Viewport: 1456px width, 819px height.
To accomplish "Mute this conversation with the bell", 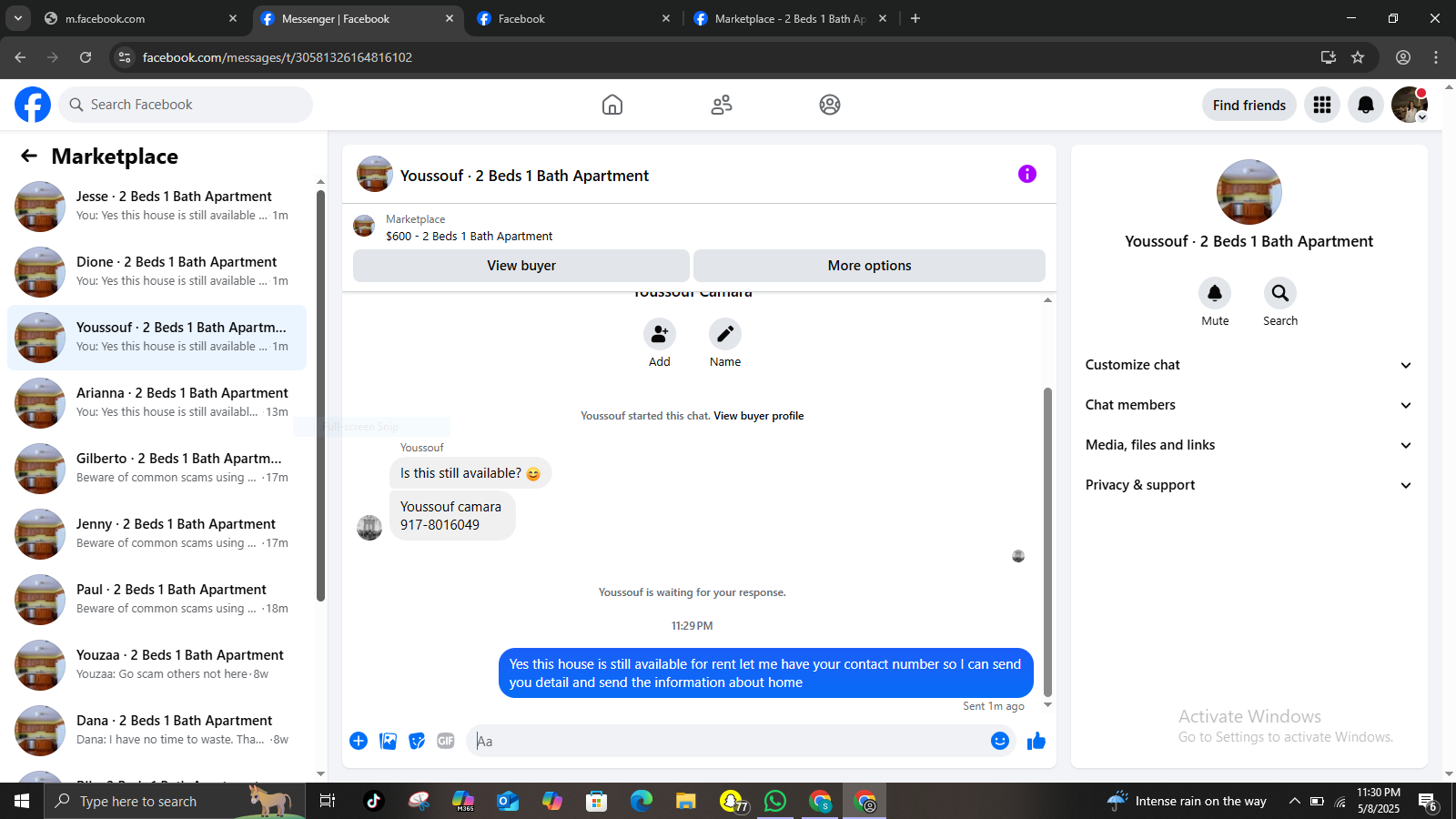I will tap(1215, 293).
